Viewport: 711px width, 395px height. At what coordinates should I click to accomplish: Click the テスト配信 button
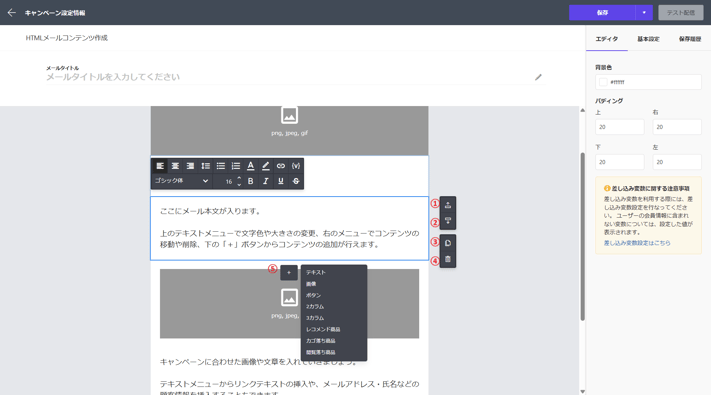click(681, 13)
